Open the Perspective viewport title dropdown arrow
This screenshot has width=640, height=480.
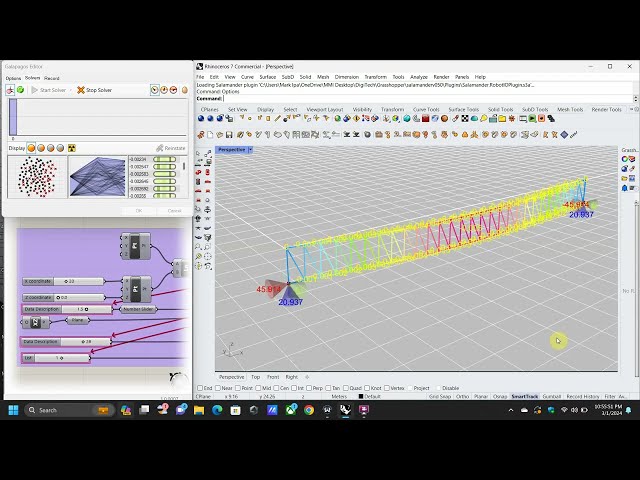point(251,150)
